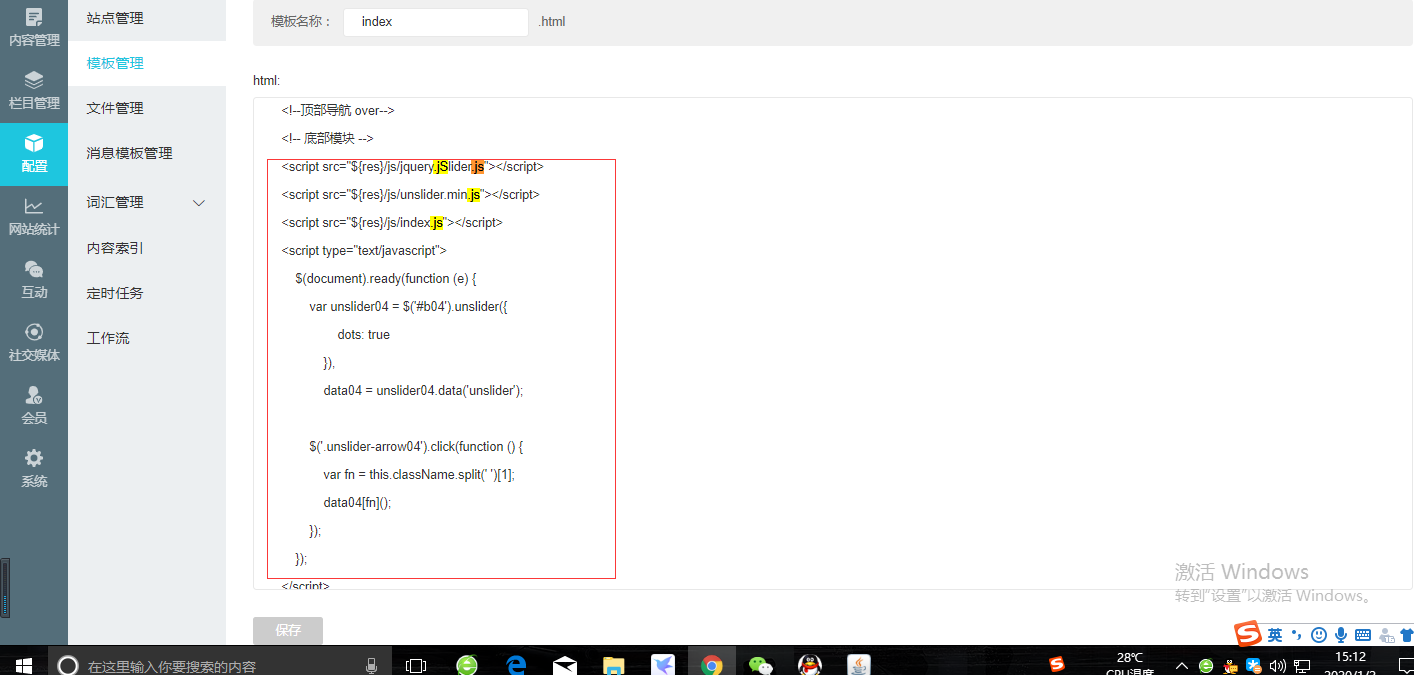
Task: Click the $(document).ready line in code
Action: (x=387, y=279)
